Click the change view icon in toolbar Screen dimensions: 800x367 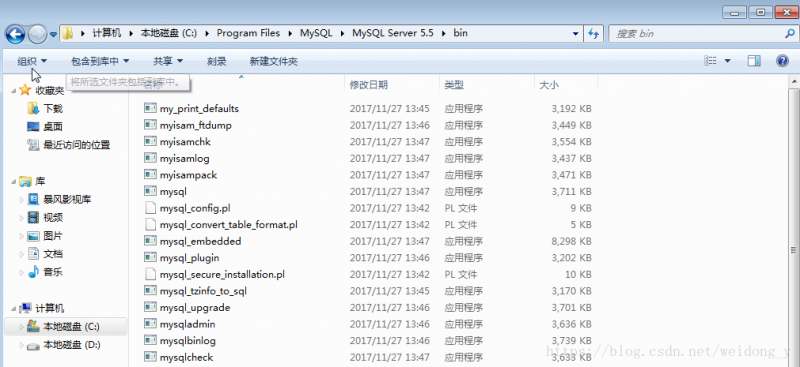click(711, 61)
